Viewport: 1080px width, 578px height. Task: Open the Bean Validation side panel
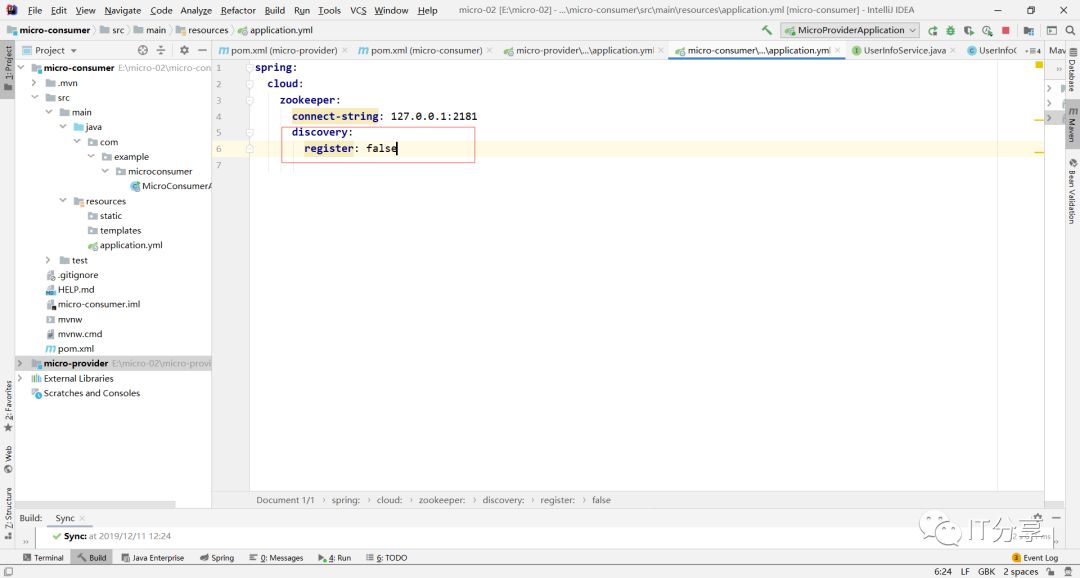1072,191
